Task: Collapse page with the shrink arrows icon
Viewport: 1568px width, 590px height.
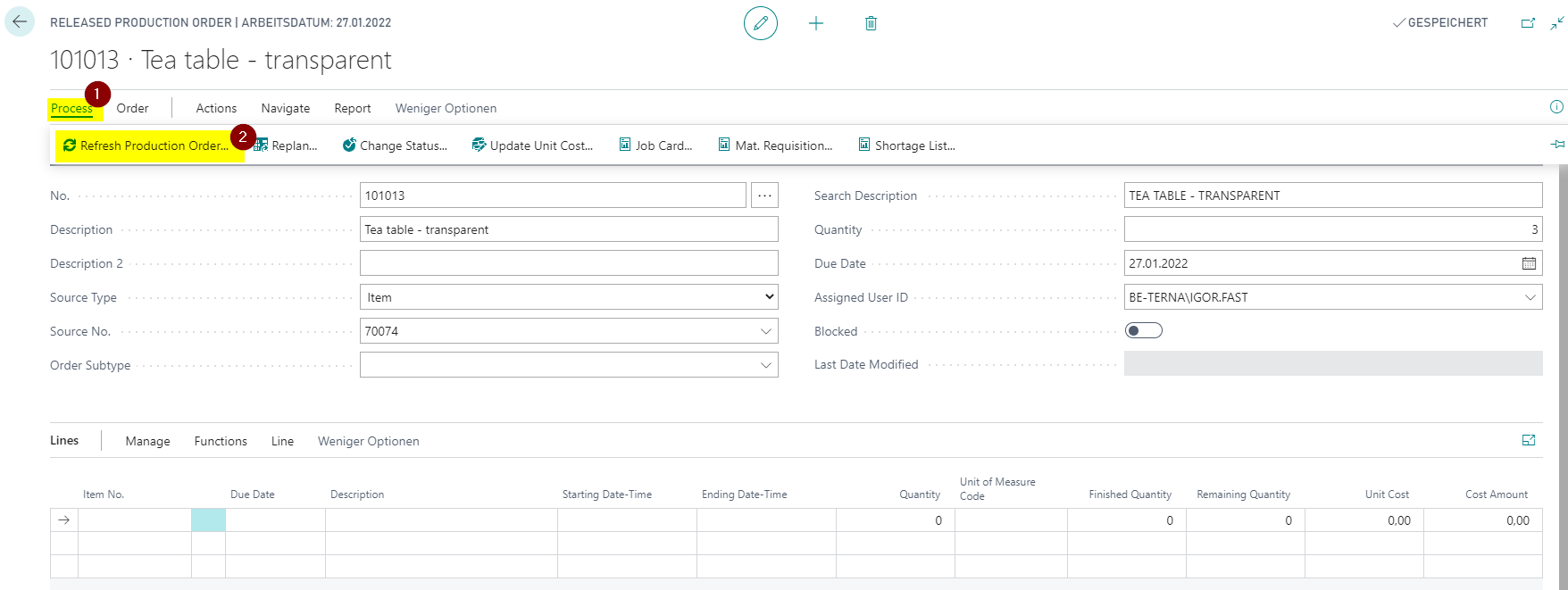Action: click(x=1556, y=23)
